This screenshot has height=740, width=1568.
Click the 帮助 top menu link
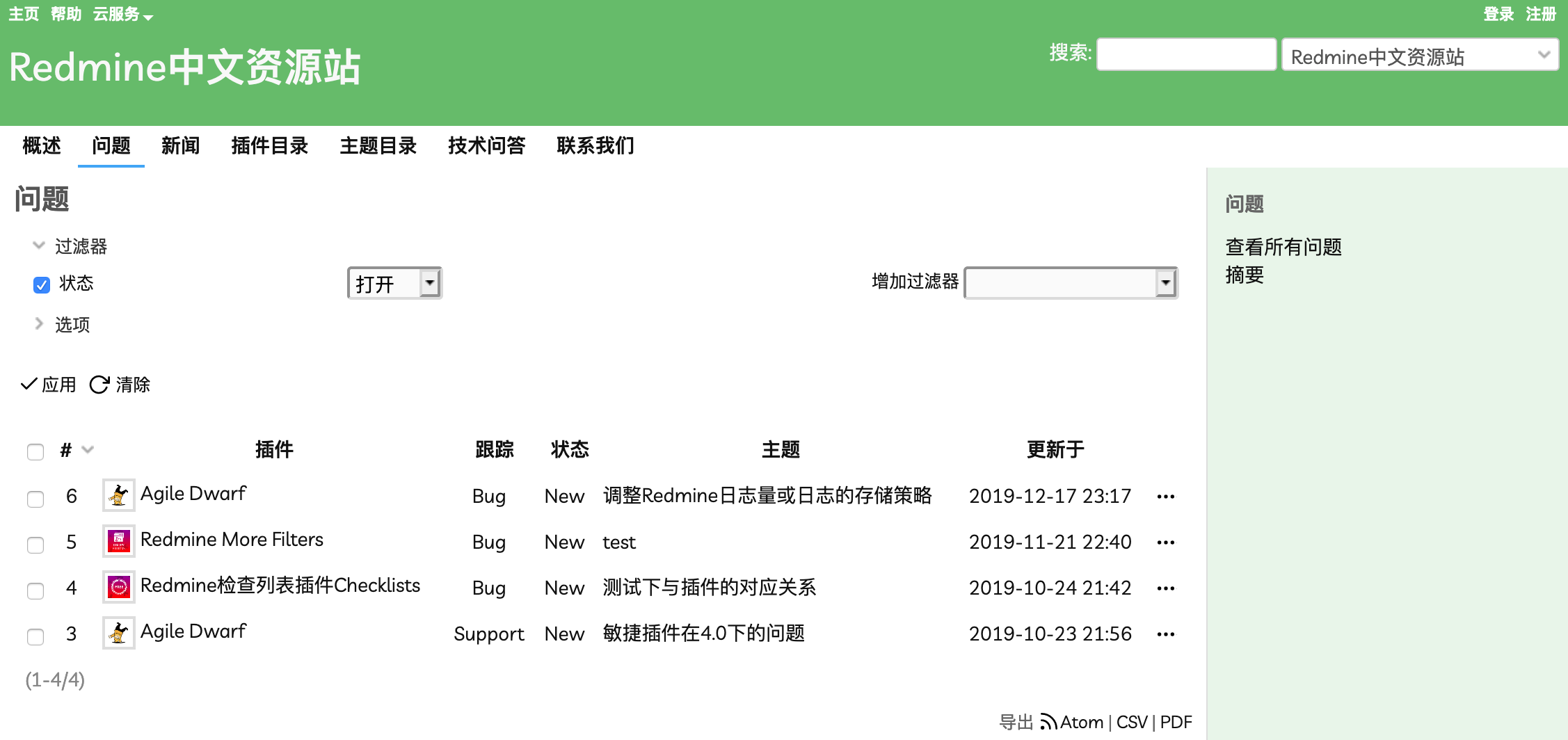click(x=66, y=14)
